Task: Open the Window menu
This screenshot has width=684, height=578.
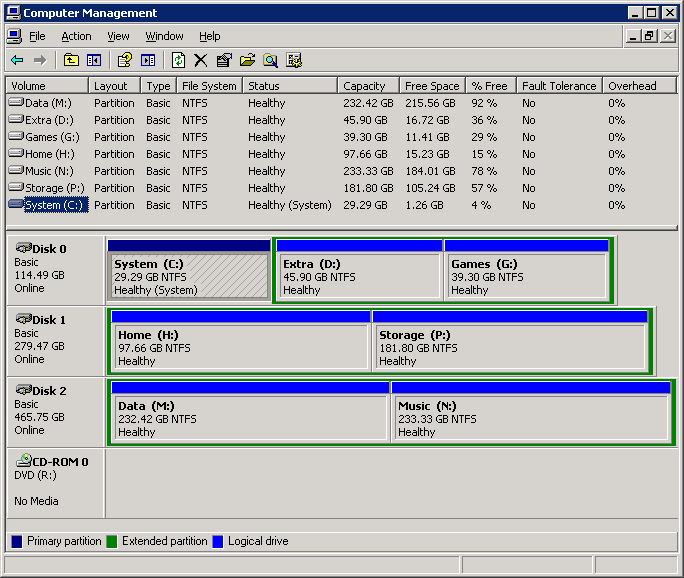Action: point(164,36)
